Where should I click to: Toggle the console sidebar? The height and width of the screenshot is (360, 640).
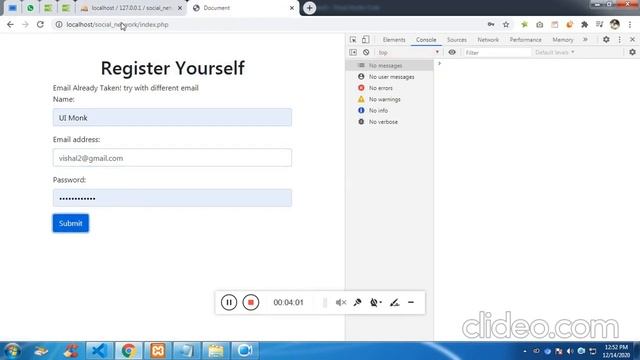tap(353, 52)
